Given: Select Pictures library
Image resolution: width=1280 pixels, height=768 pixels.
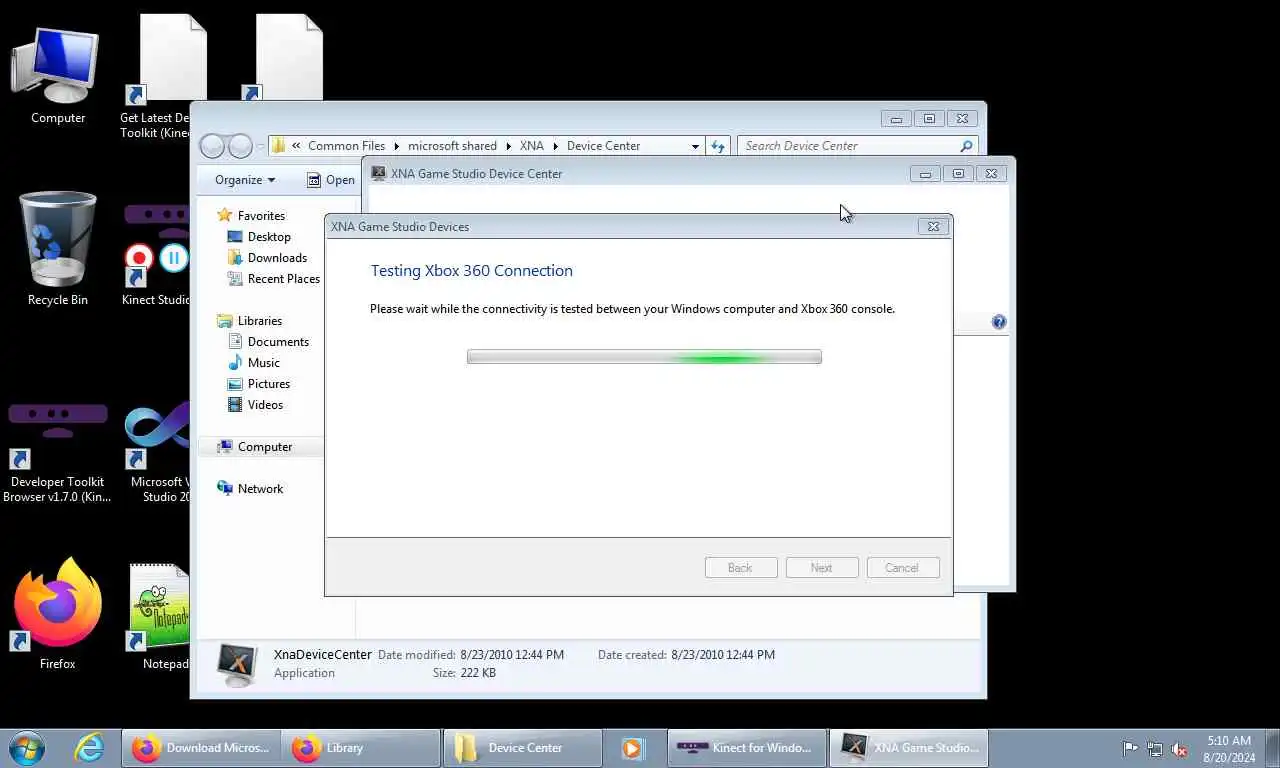Looking at the screenshot, I should tap(269, 384).
